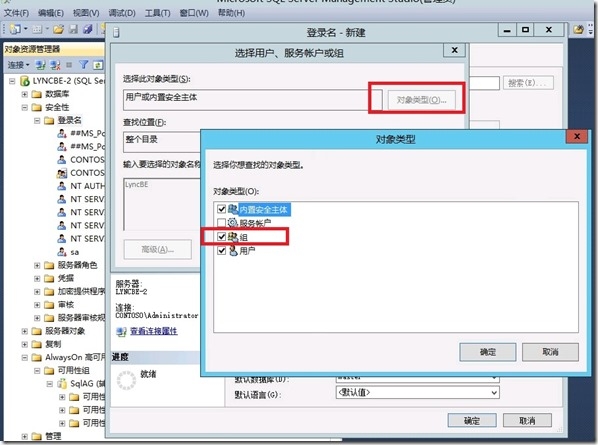The width and height of the screenshot is (598, 445).
Task: Click the Save disk icon in toolbar
Action: point(73,29)
